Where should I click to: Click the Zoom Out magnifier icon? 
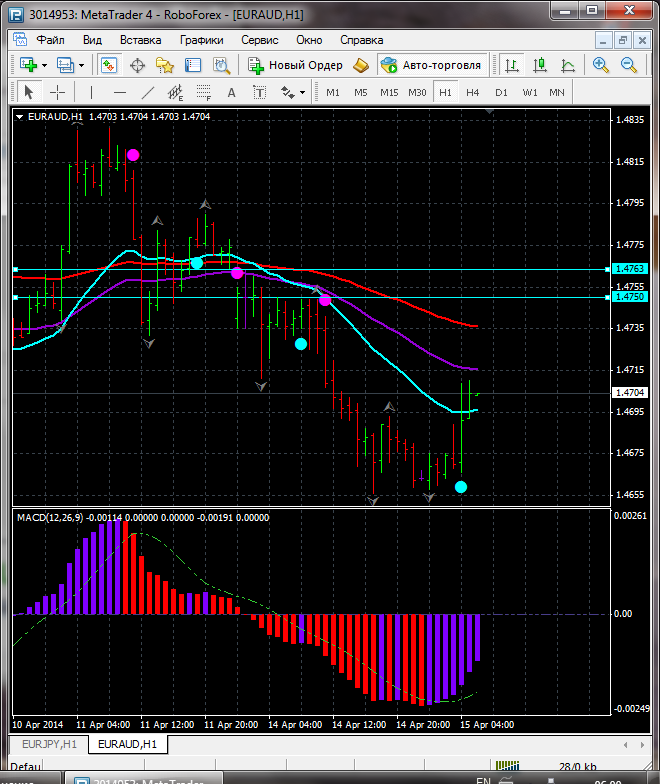[x=629, y=65]
